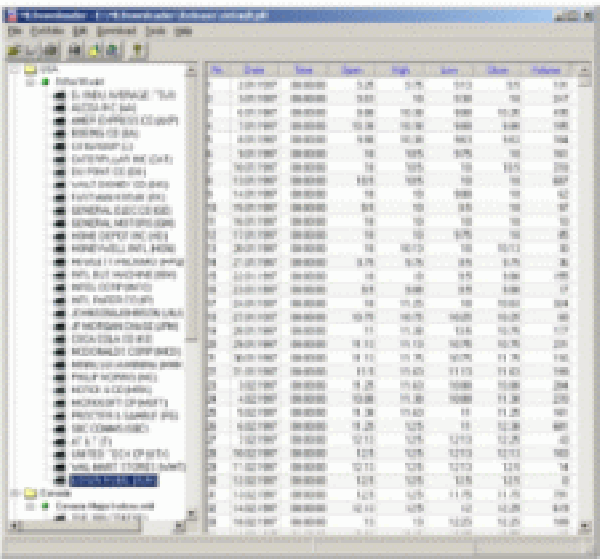Collapse the Canada major indices sub-node
Image resolution: width=600 pixels, height=559 pixels.
(x=30, y=507)
